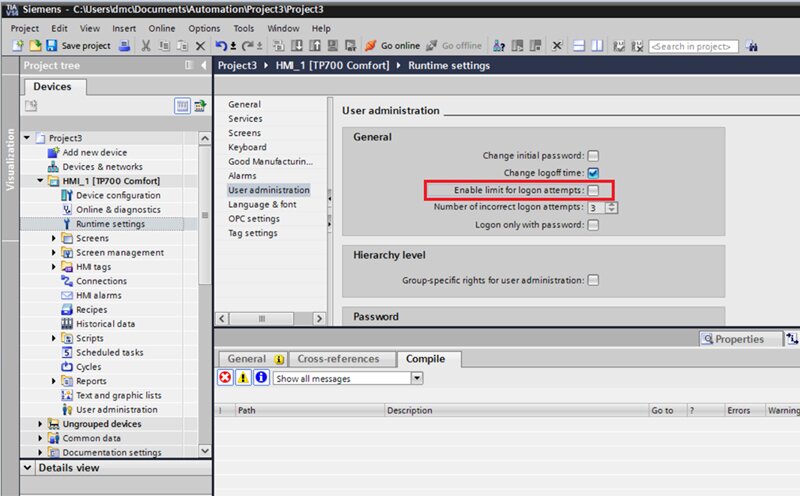The width and height of the screenshot is (800, 496).
Task: Select User administration in settings list
Action: tap(269, 190)
